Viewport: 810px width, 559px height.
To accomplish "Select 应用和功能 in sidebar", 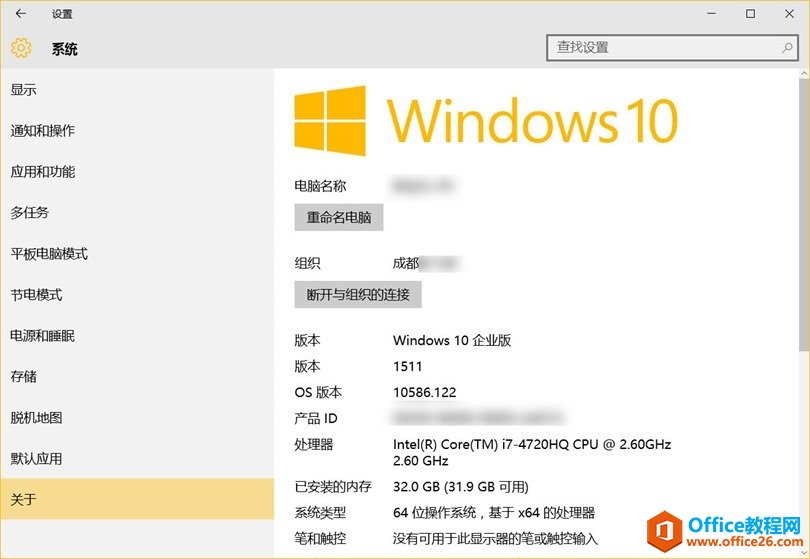I will (137, 172).
